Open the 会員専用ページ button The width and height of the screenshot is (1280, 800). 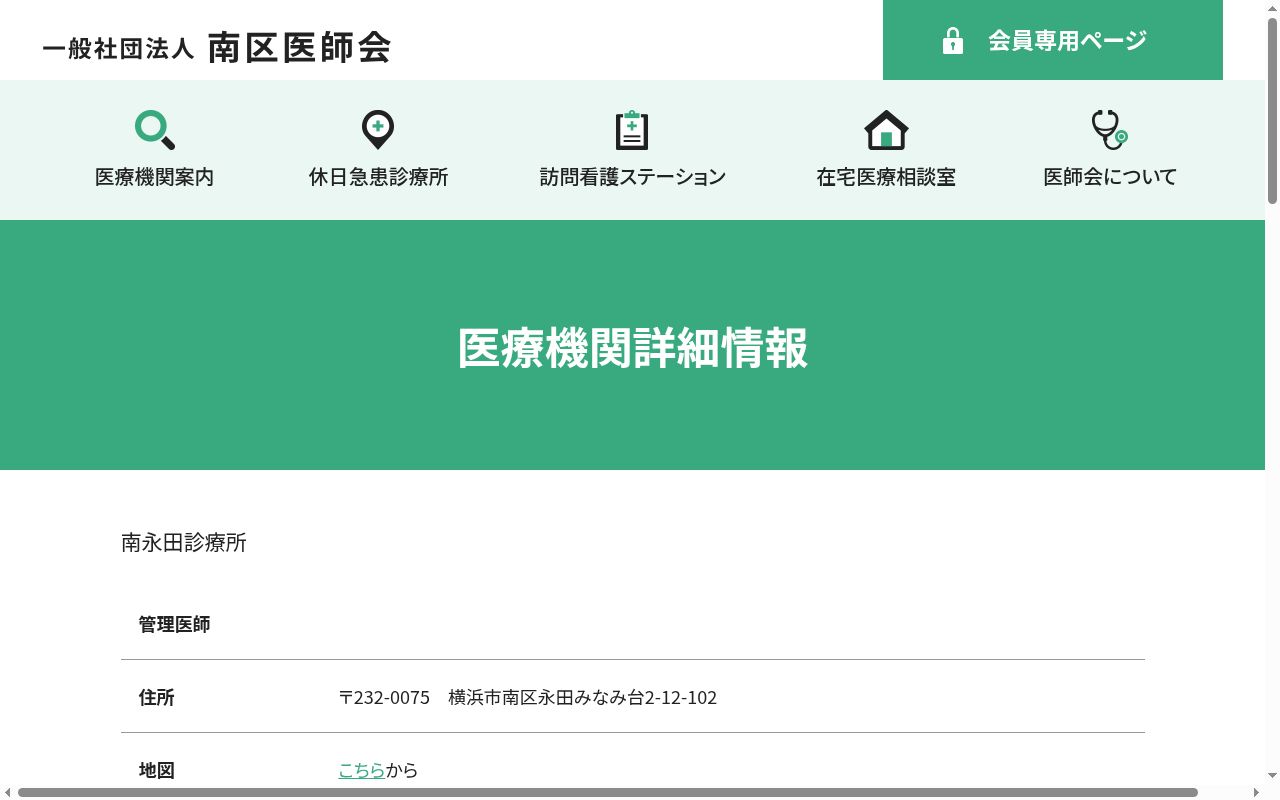(x=1053, y=40)
